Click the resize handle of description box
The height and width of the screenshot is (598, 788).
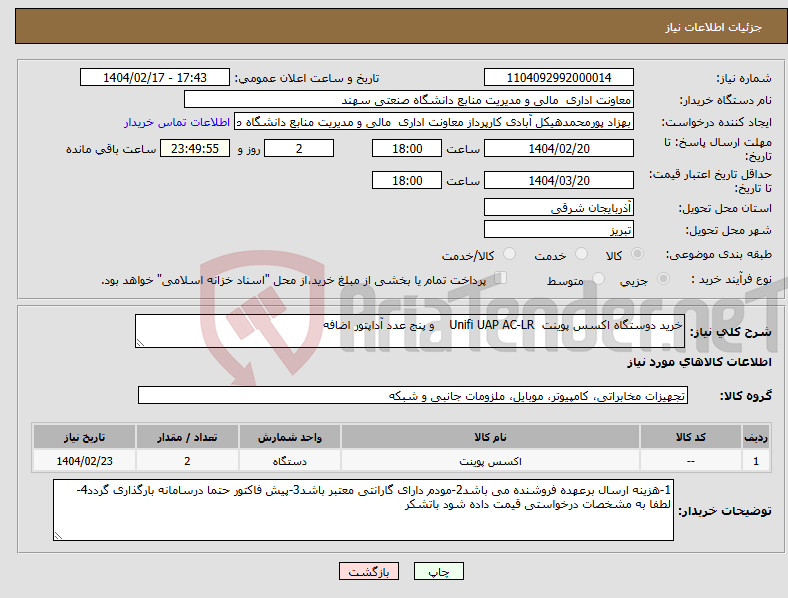pyautogui.click(x=140, y=343)
